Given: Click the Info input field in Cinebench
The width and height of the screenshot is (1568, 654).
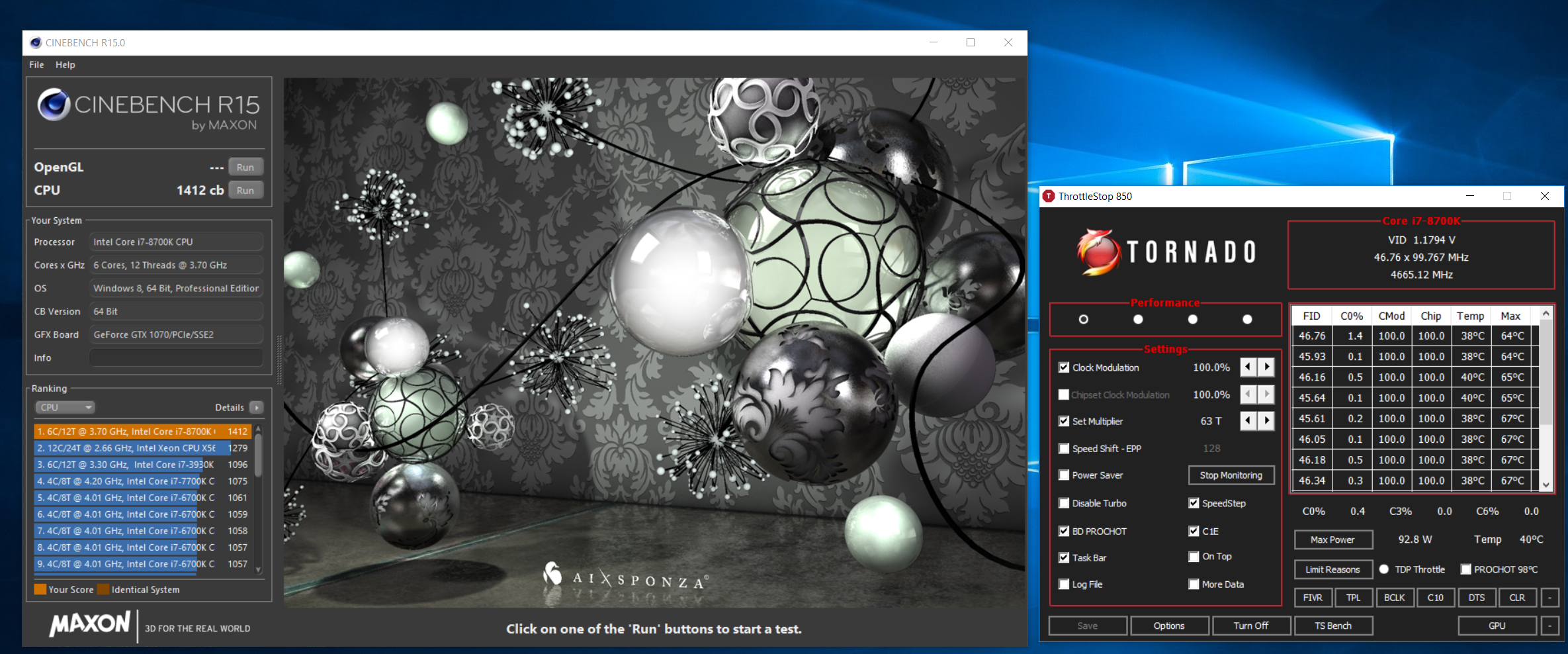Looking at the screenshot, I should point(176,358).
